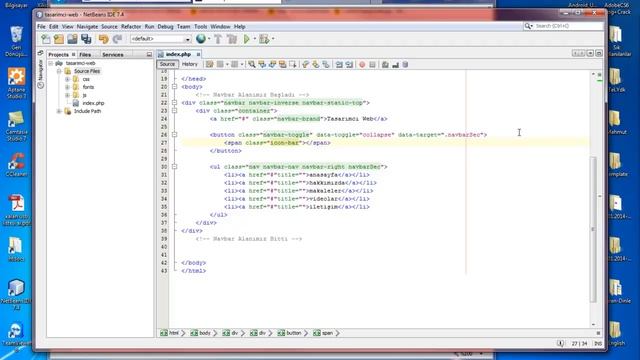Toggle the body tag code fold on line 20
Viewport: 640px width, 360px height.
pyautogui.click(x=174, y=87)
